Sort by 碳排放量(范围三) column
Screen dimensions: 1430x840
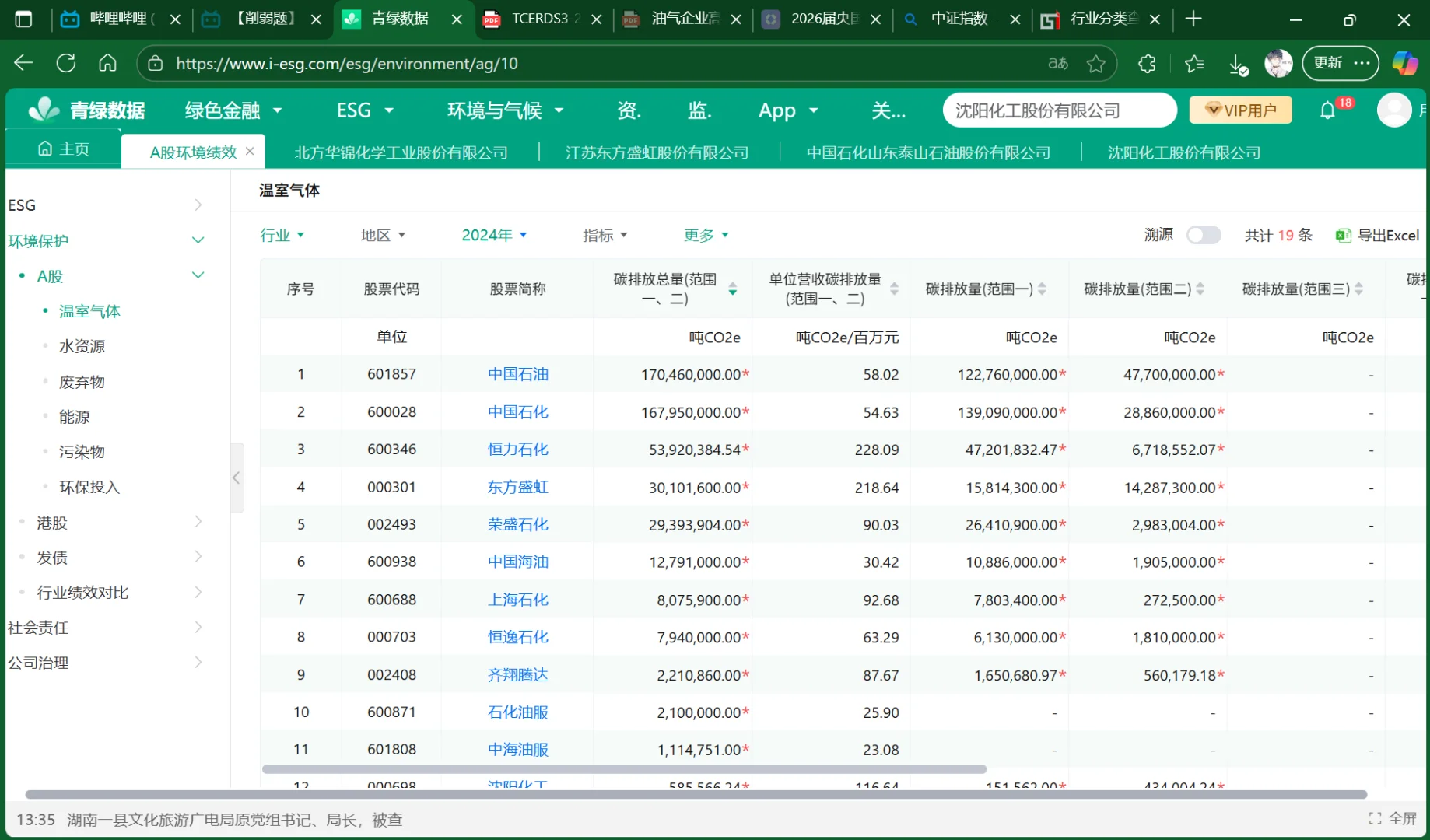coord(1359,289)
